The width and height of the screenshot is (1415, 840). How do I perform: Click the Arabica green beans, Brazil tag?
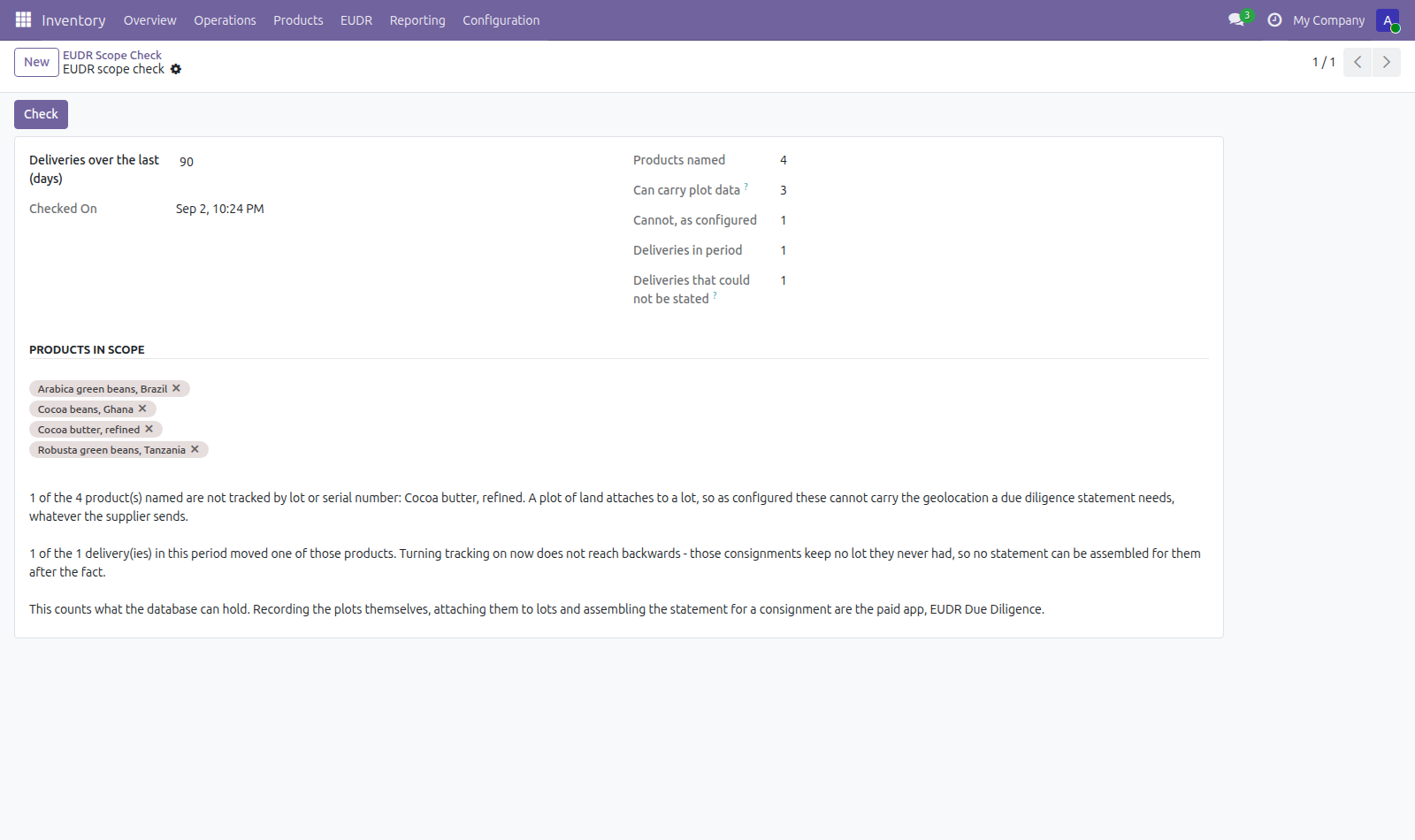click(103, 389)
